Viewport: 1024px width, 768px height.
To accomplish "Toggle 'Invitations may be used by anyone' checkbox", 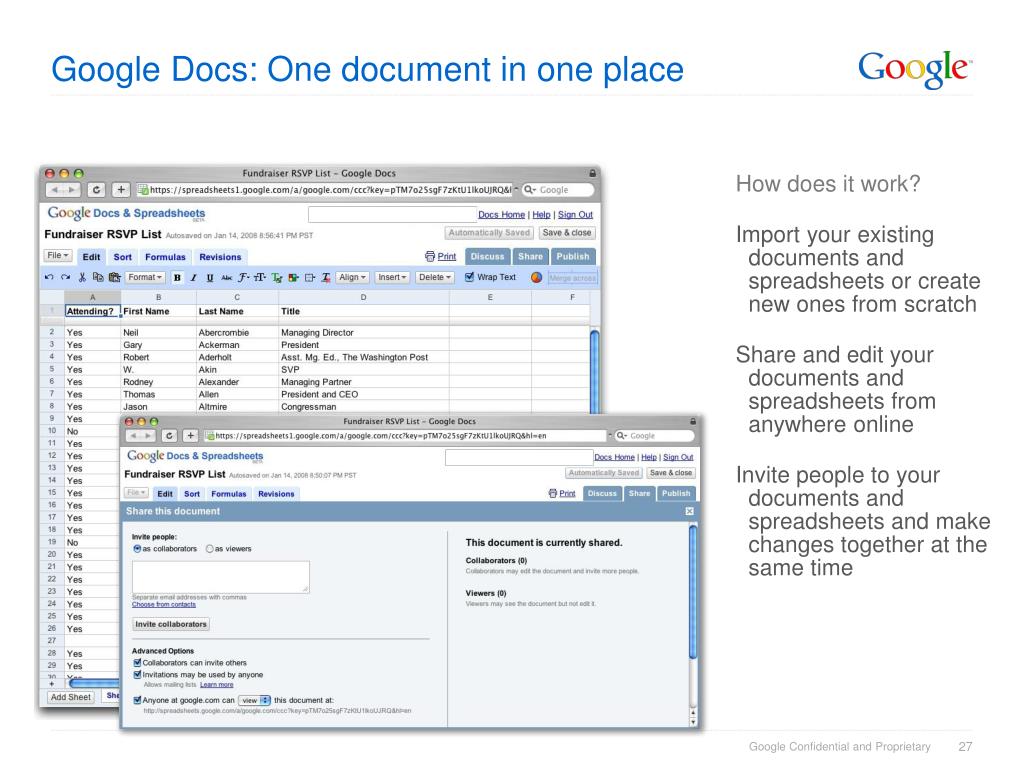I will [137, 675].
